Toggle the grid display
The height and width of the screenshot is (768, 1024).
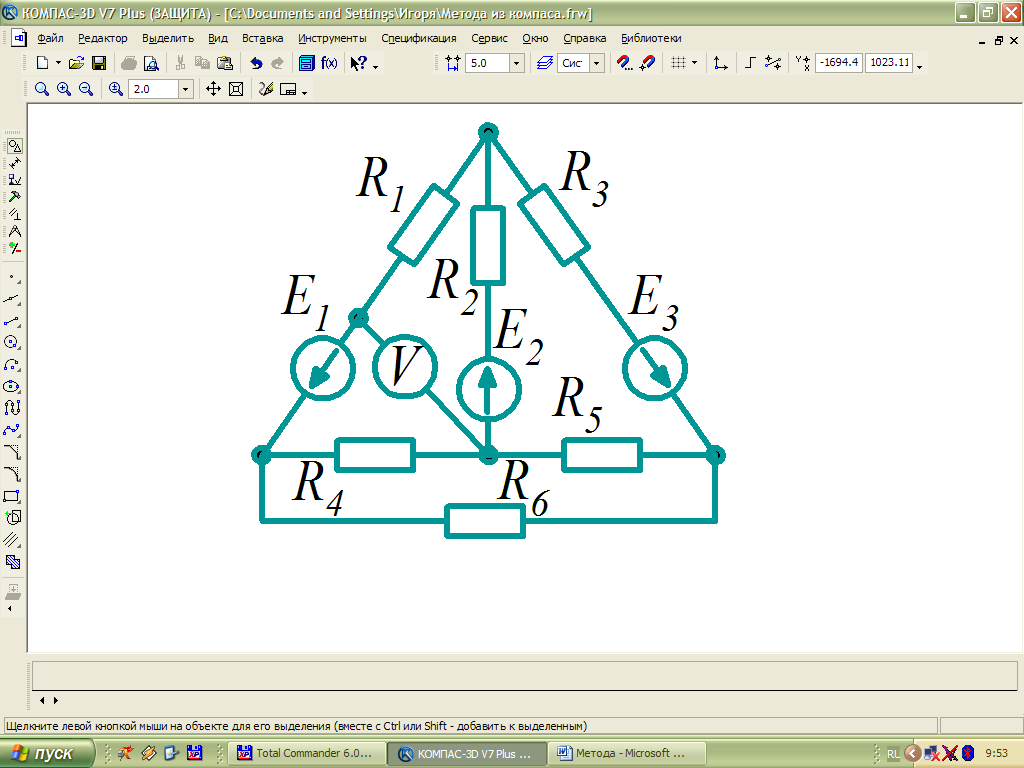point(679,63)
